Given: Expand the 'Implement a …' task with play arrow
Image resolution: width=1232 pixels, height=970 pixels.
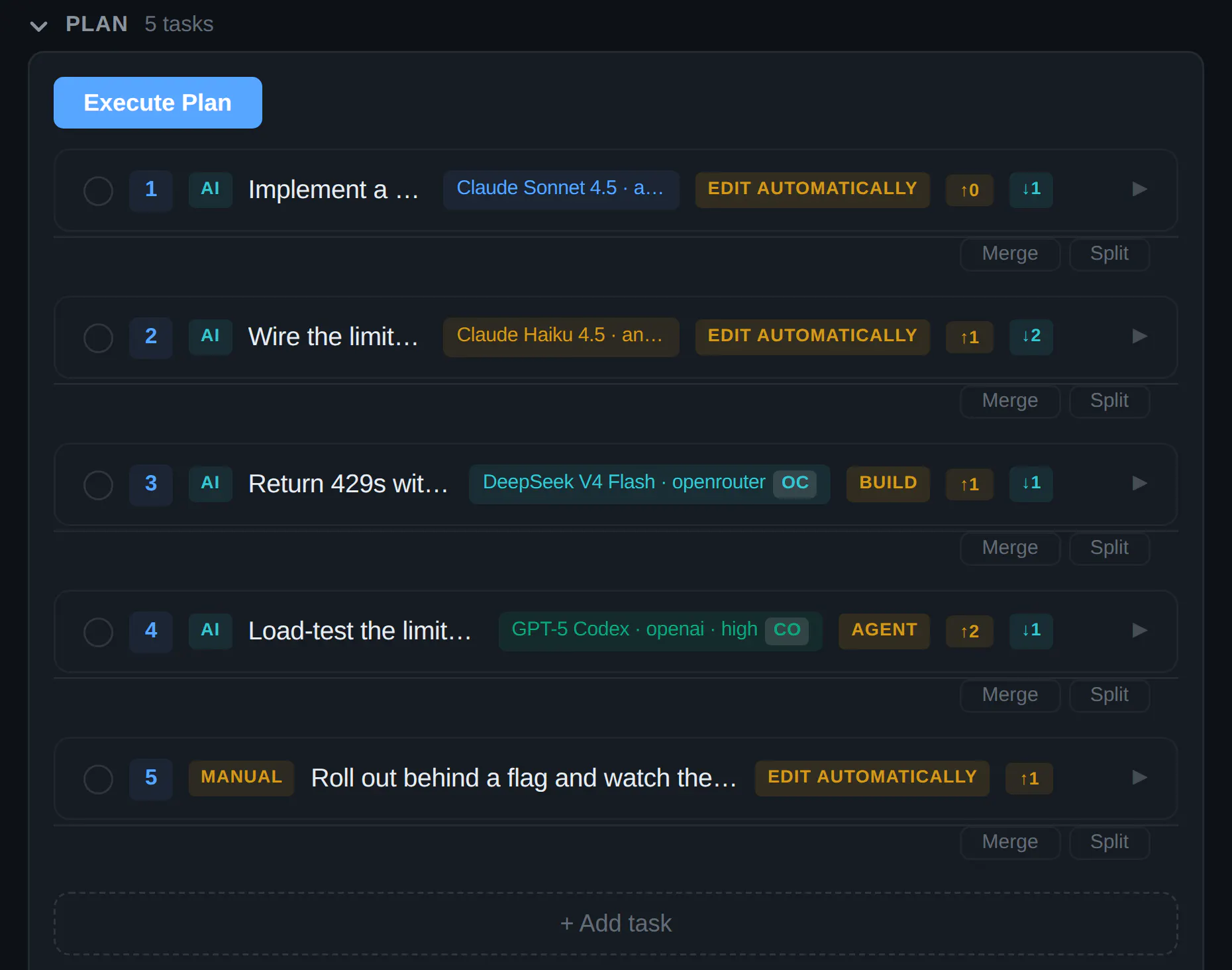Looking at the screenshot, I should pyautogui.click(x=1139, y=189).
